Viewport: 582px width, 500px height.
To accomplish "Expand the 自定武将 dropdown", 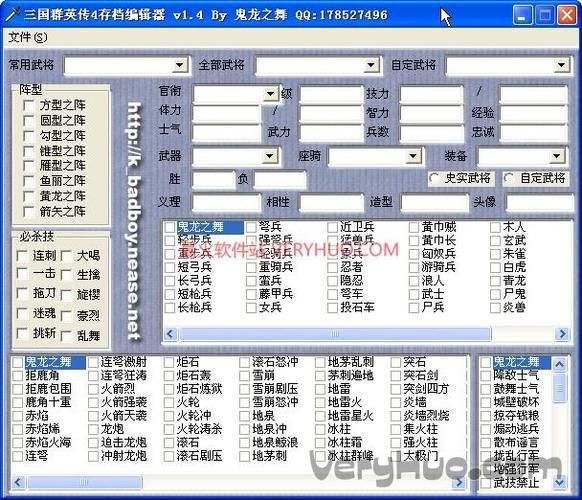I will pyautogui.click(x=561, y=65).
